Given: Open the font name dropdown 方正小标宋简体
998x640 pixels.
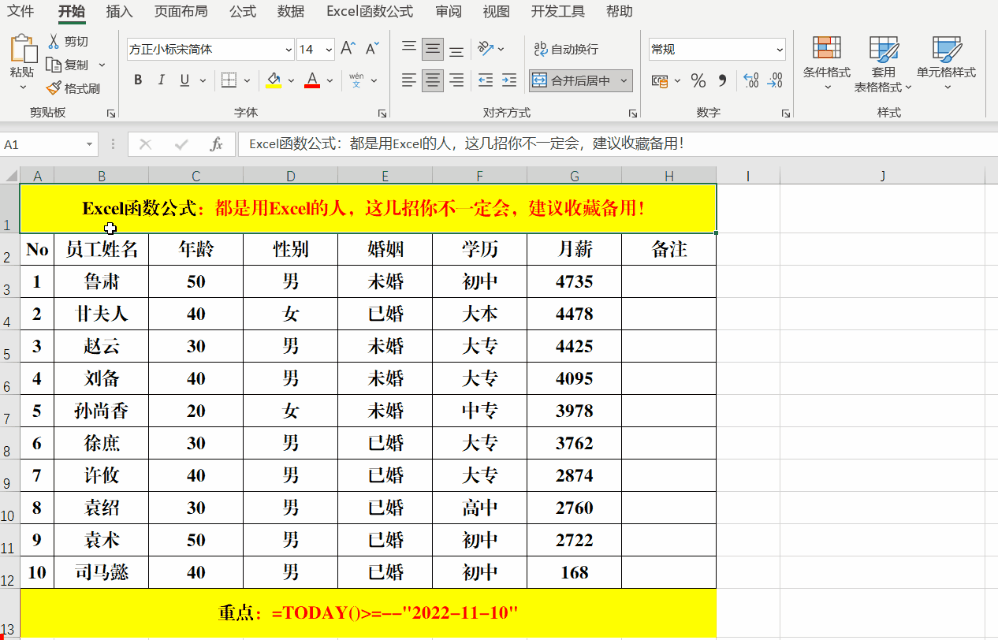Looking at the screenshot, I should [288, 50].
